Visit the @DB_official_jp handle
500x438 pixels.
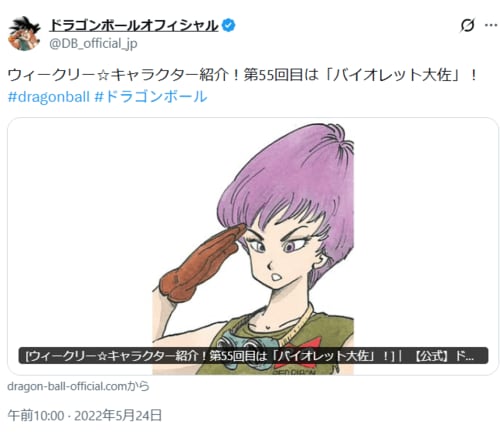[x=93, y=43]
